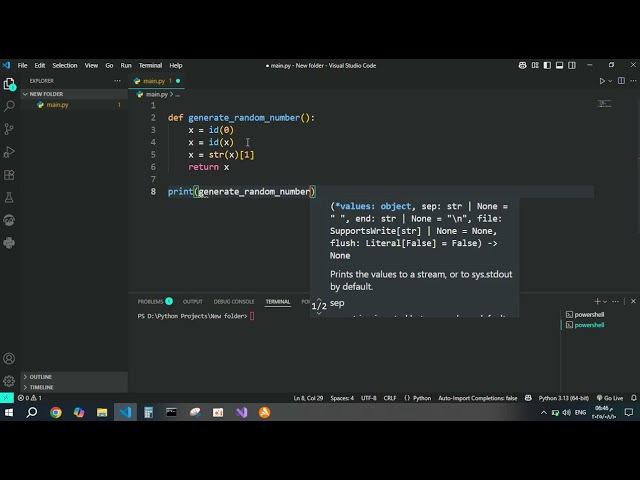Switch to the TERMINAL panel tab

click(x=278, y=302)
